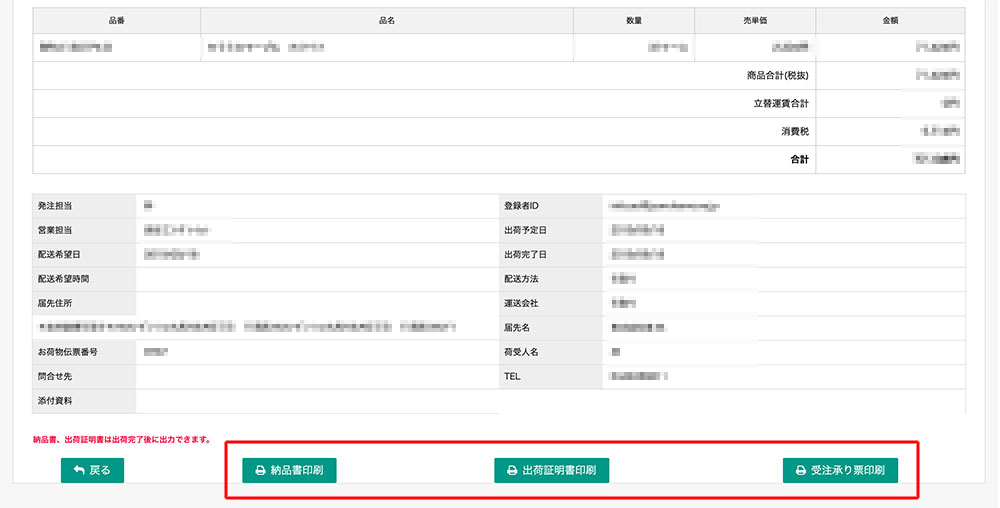The image size is (1000, 508).
Task: Click the empty 添付資料 value cell
Action: pyautogui.click(x=316, y=401)
